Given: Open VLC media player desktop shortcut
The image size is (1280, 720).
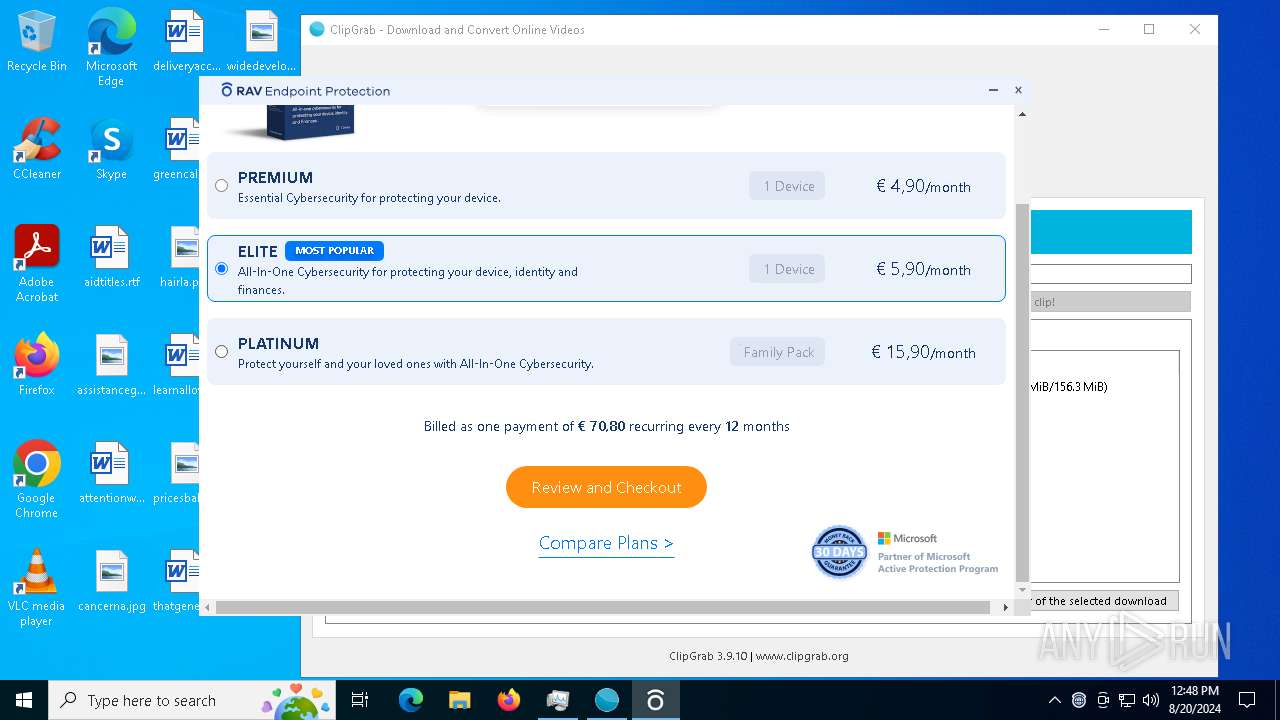Looking at the screenshot, I should 37,587.
